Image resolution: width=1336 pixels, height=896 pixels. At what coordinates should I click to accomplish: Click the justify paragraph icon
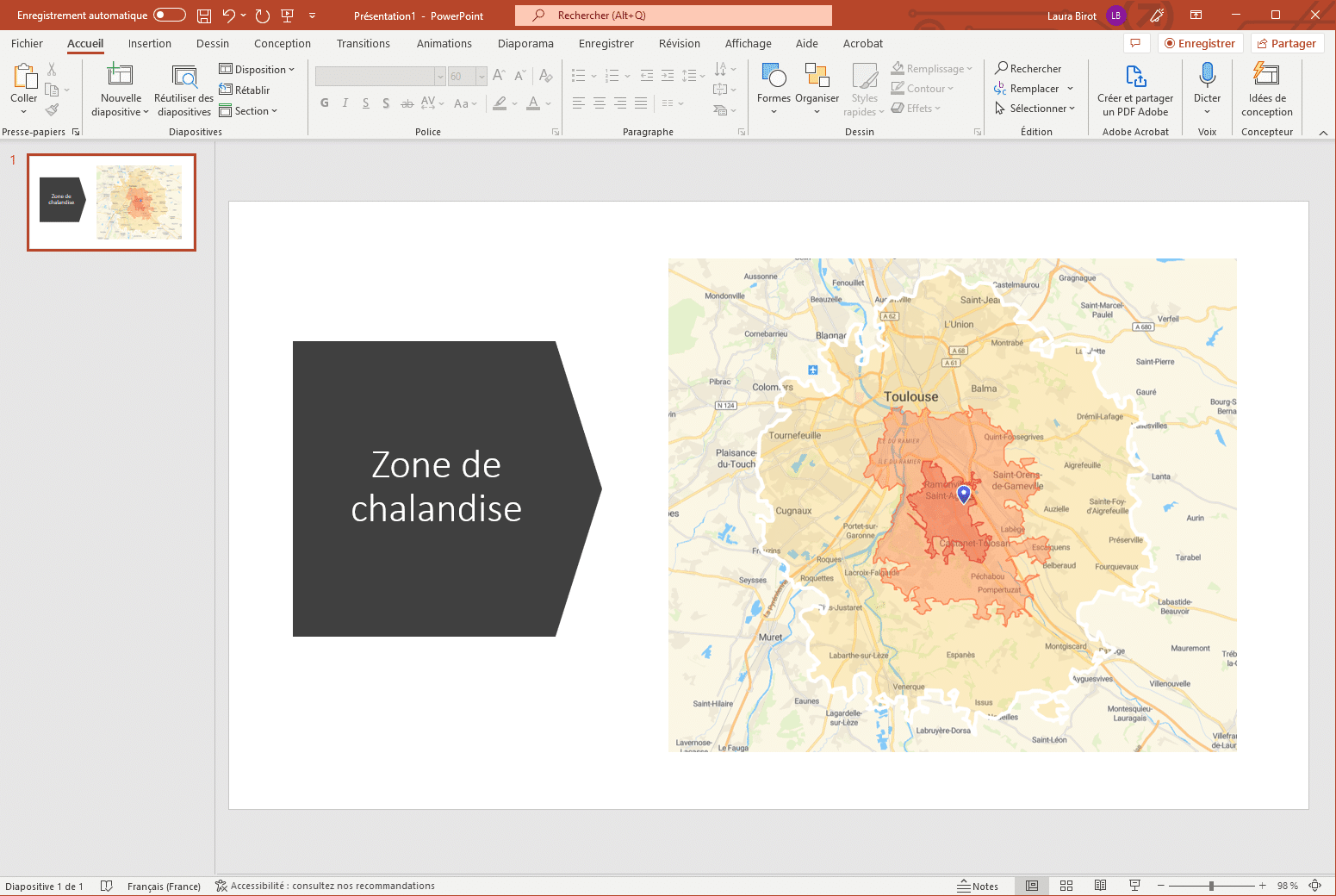641,103
